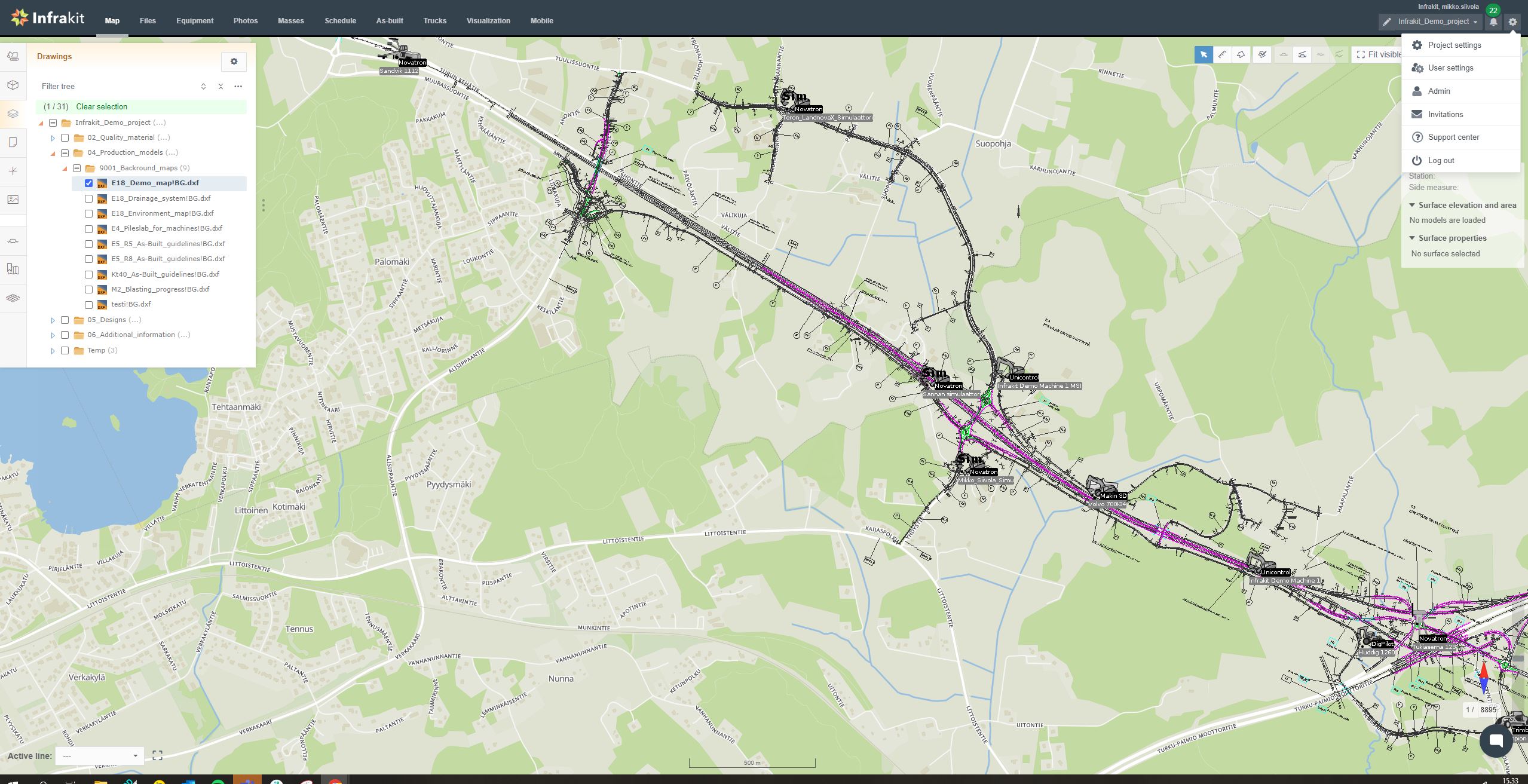Open the photos image sidebar panel

click(13, 200)
